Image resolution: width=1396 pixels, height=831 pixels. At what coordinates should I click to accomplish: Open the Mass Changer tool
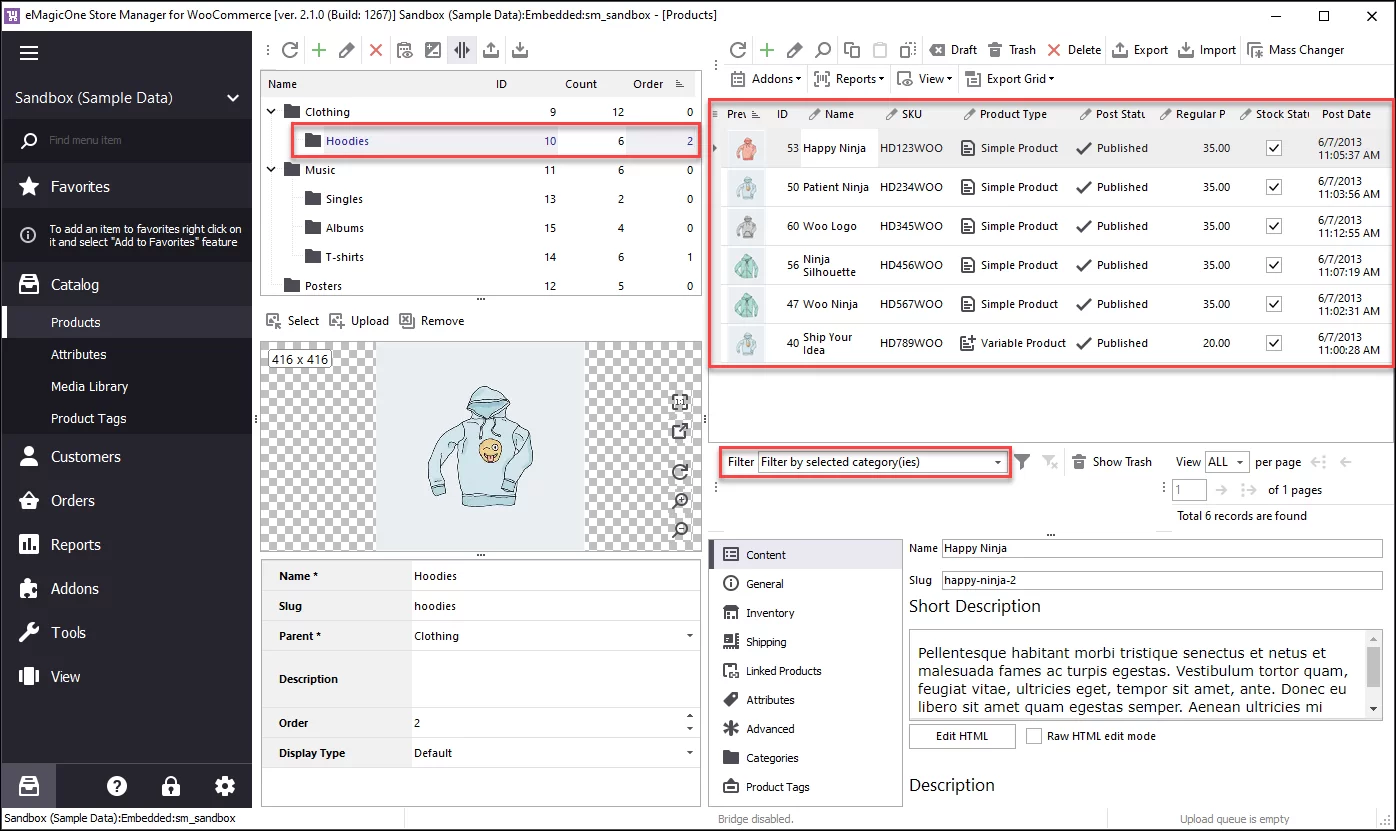[1296, 49]
